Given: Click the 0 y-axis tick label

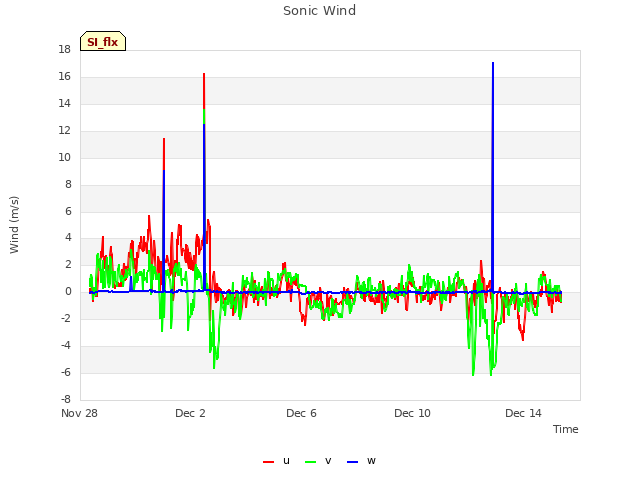Looking at the screenshot, I should coord(68,292).
